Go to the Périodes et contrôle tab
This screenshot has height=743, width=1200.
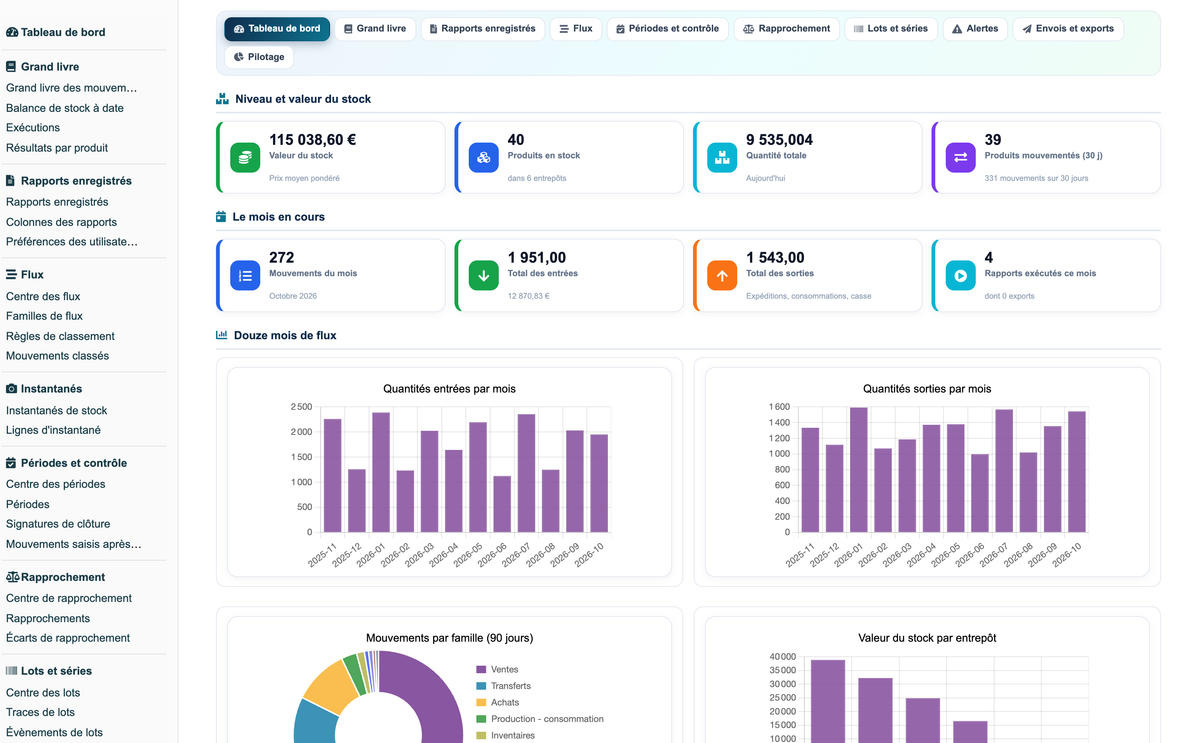667,29
